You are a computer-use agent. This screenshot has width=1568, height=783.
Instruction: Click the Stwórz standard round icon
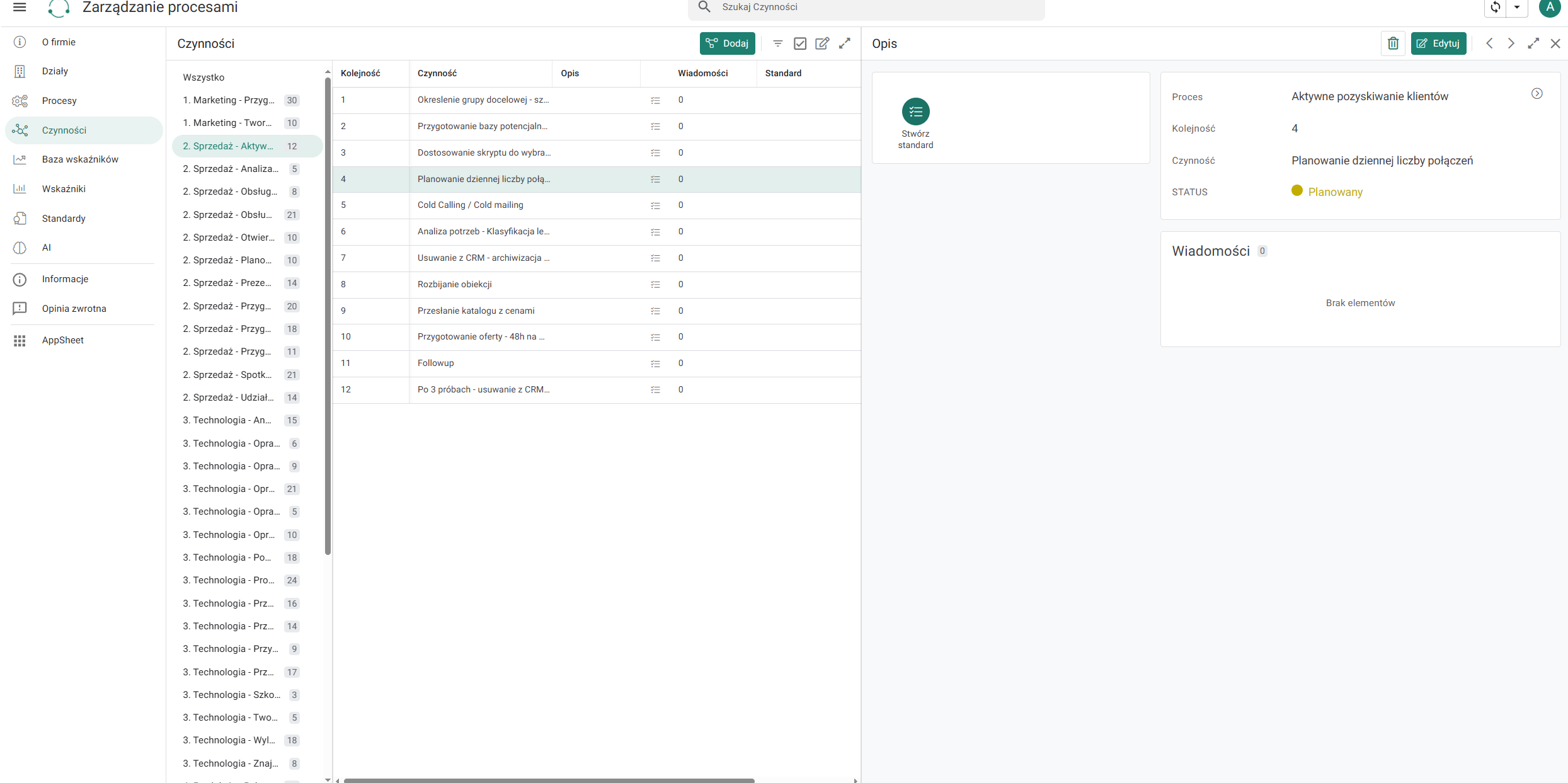pyautogui.click(x=915, y=111)
